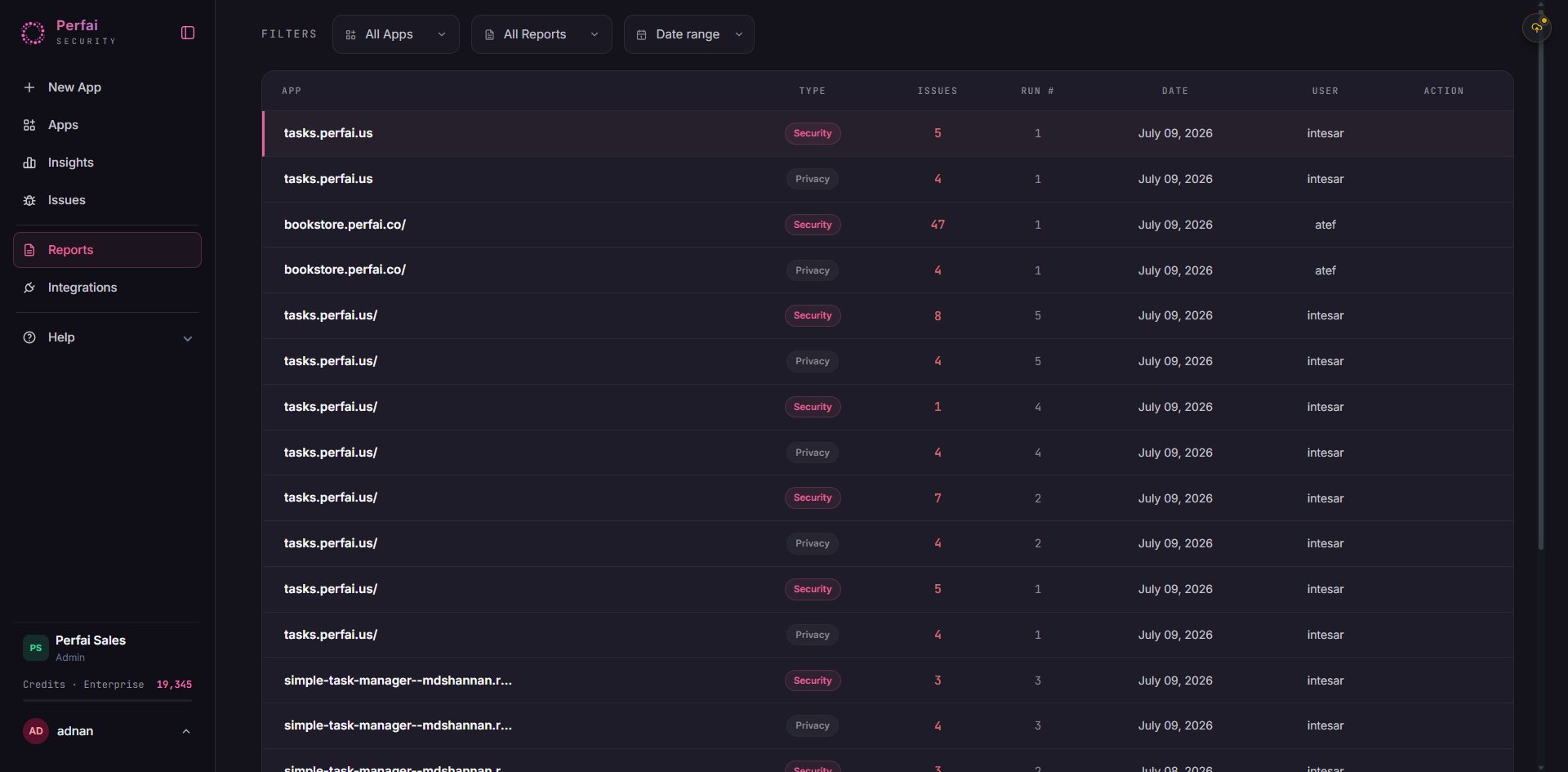Click the DATE column header
The width and height of the screenshot is (1568, 772).
(1175, 91)
